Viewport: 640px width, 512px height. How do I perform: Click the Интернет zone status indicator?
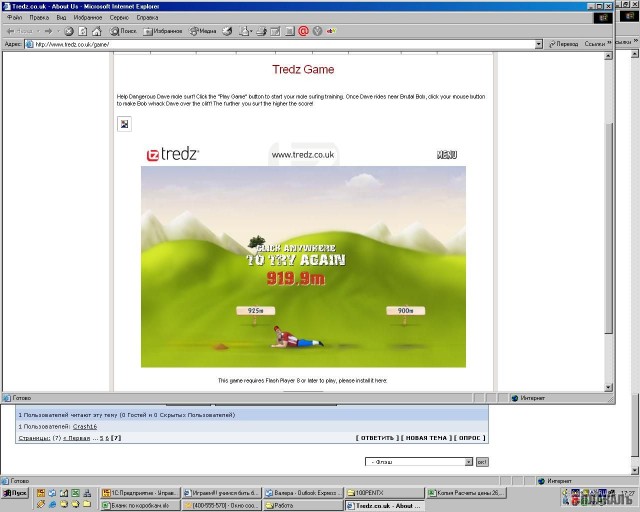529,398
